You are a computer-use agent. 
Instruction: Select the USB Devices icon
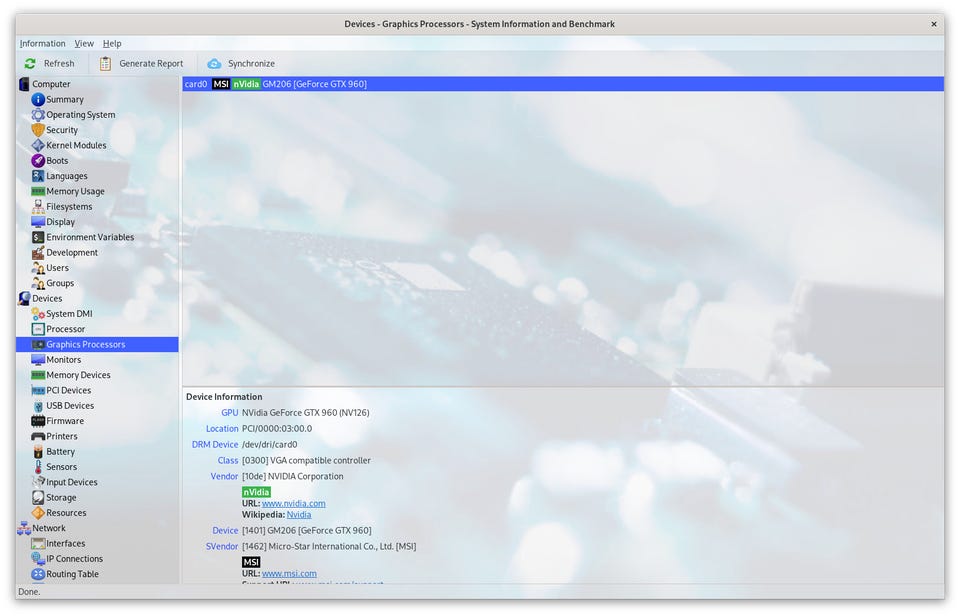(x=38, y=405)
